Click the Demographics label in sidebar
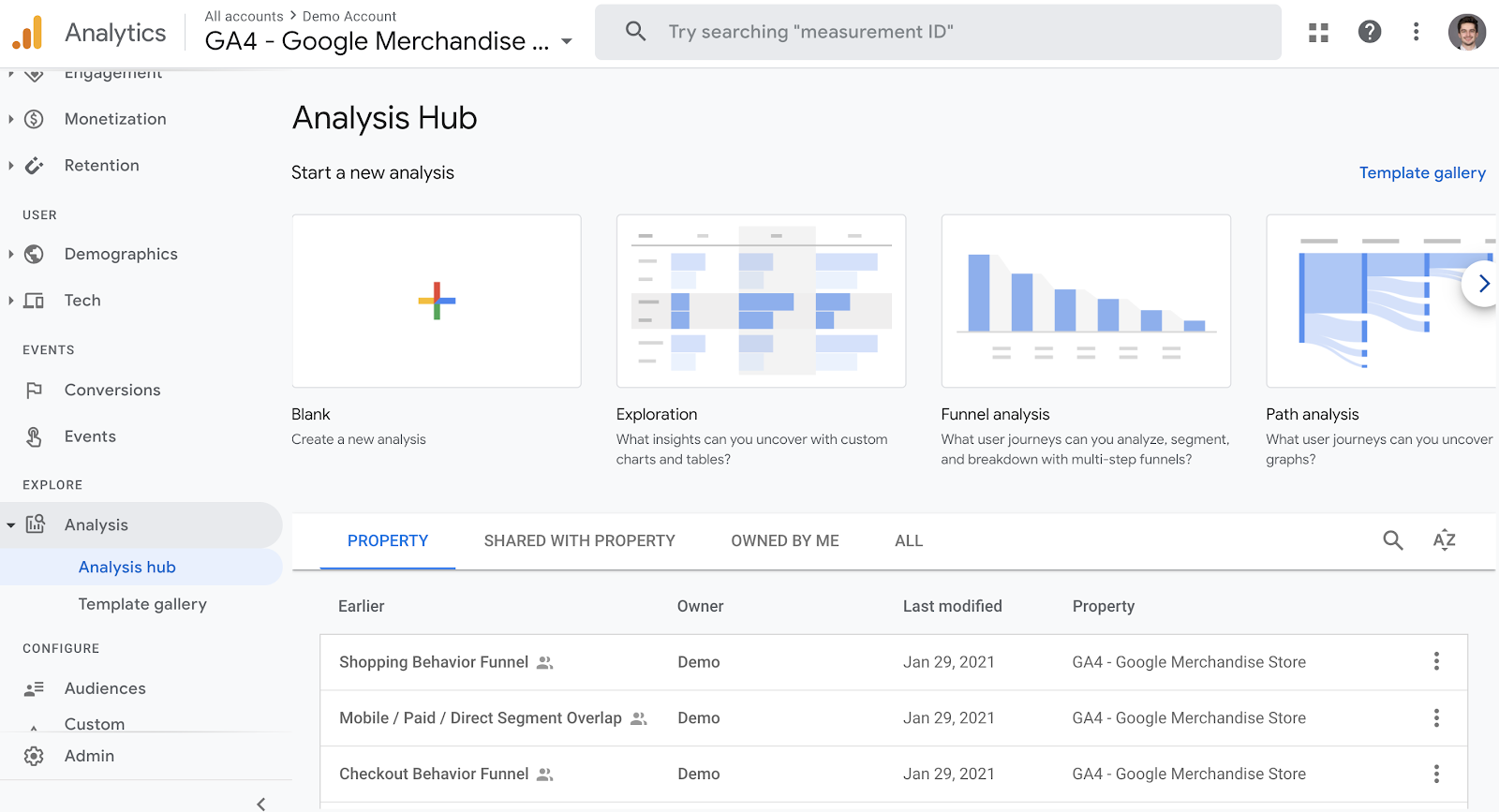This screenshot has width=1499, height=812. pos(121,254)
